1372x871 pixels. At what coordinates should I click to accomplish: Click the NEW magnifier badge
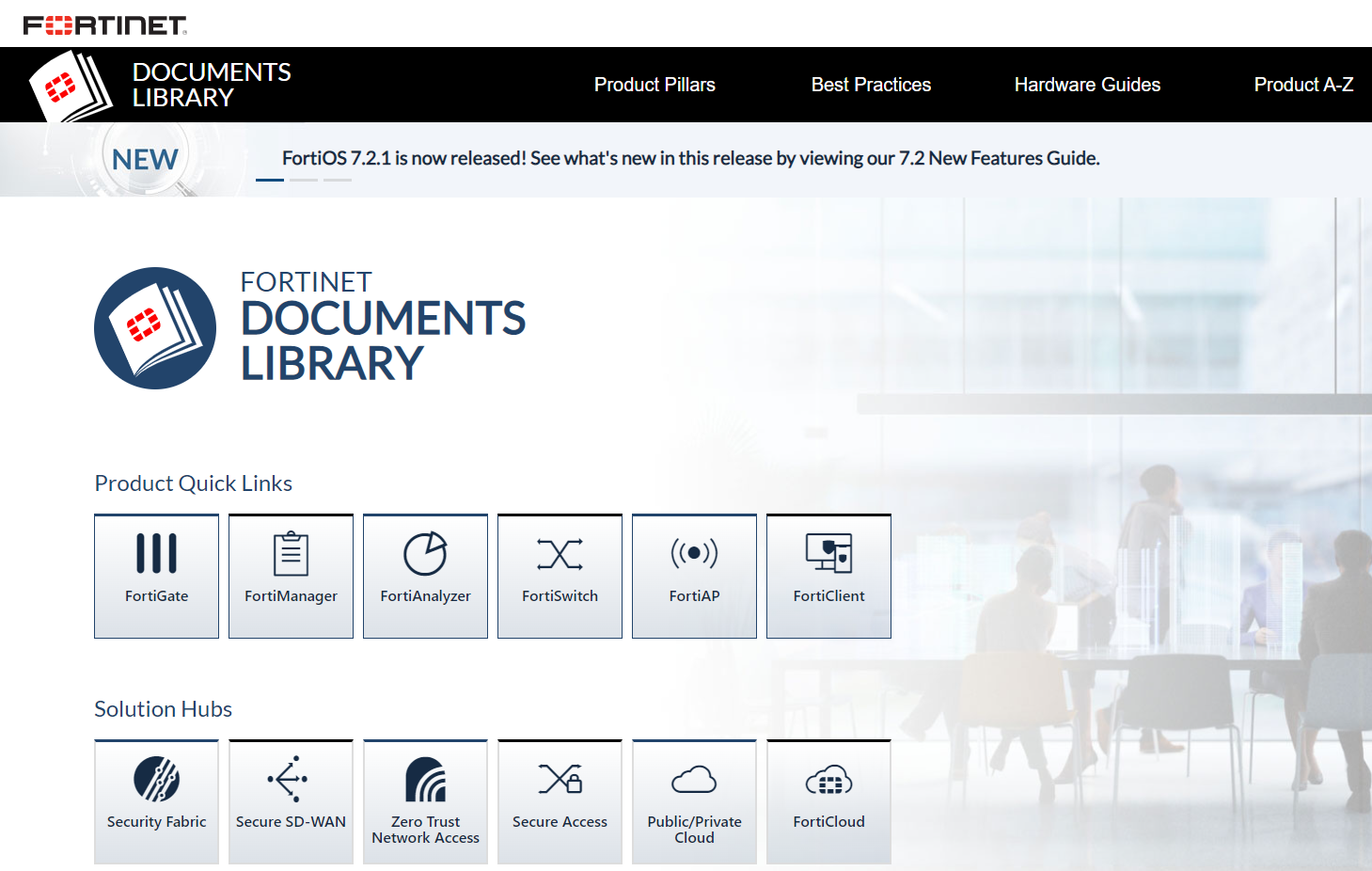coord(146,159)
